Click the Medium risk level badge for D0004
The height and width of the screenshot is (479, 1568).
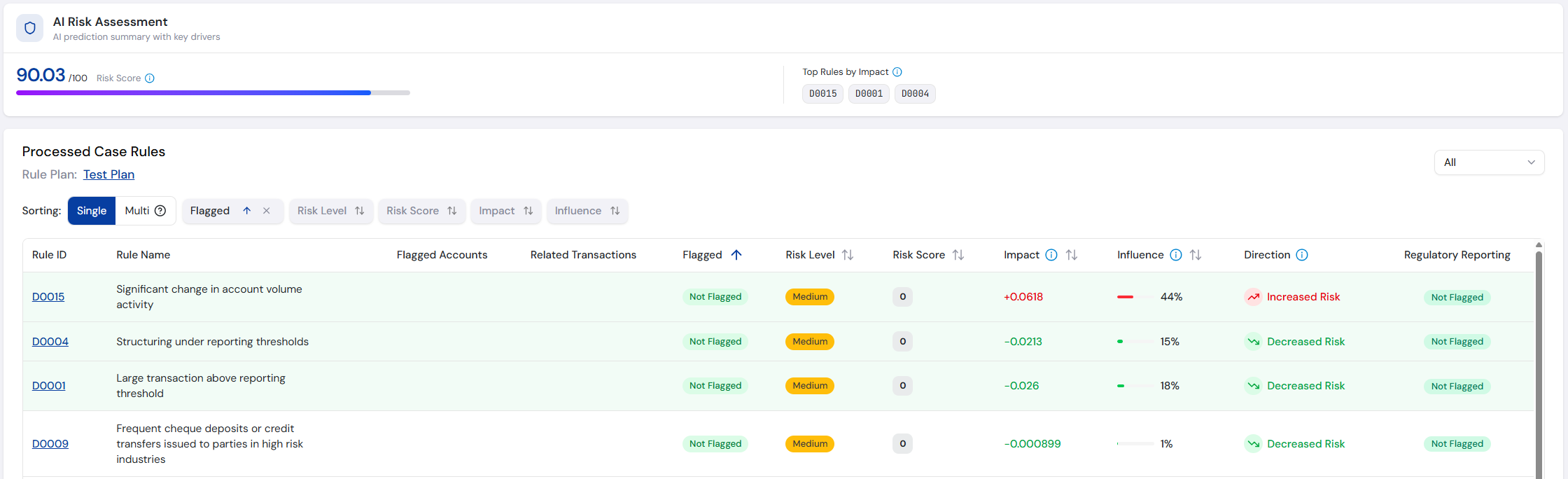(x=810, y=342)
